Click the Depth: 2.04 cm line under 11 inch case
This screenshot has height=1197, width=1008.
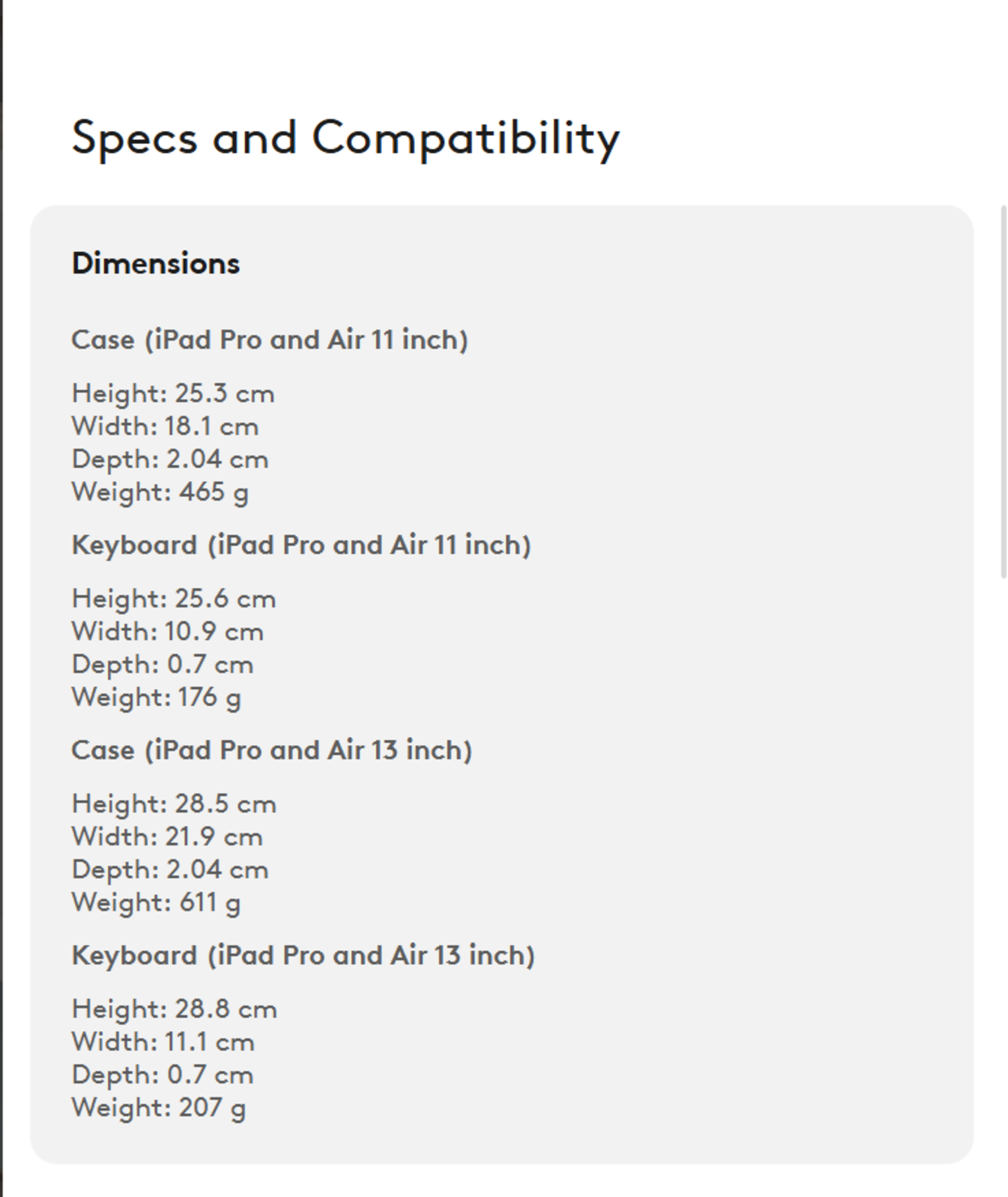[170, 459]
